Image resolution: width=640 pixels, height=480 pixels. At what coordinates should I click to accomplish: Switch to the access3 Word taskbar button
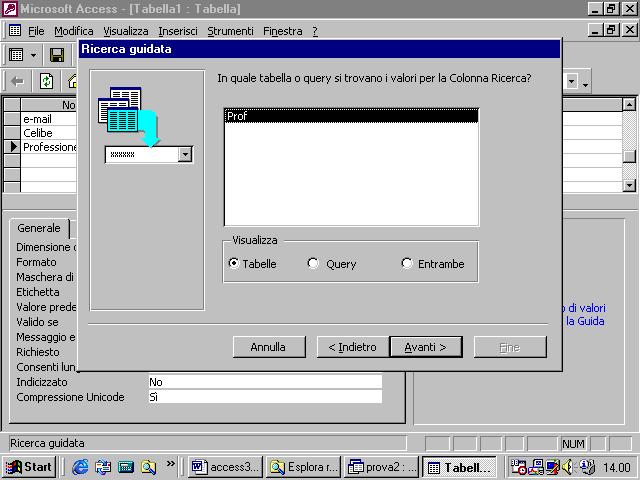pyautogui.click(x=225, y=467)
